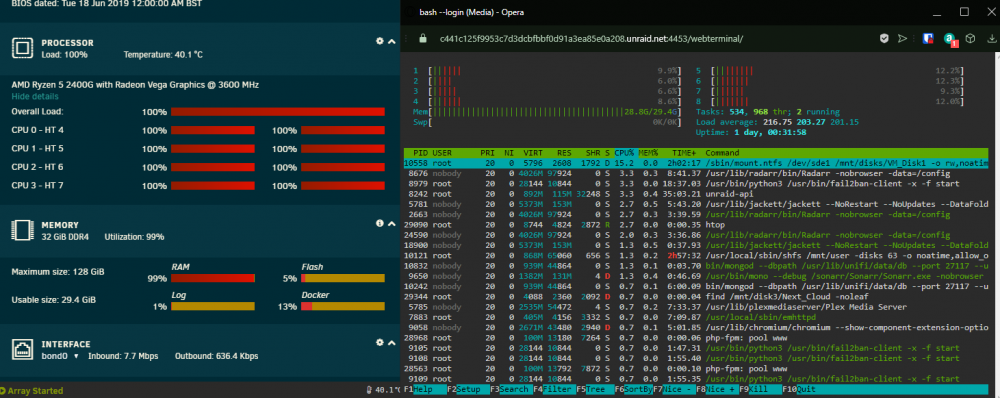Click the padlock icon in address bar
Viewport: 1000px width, 398px height.
point(422,38)
